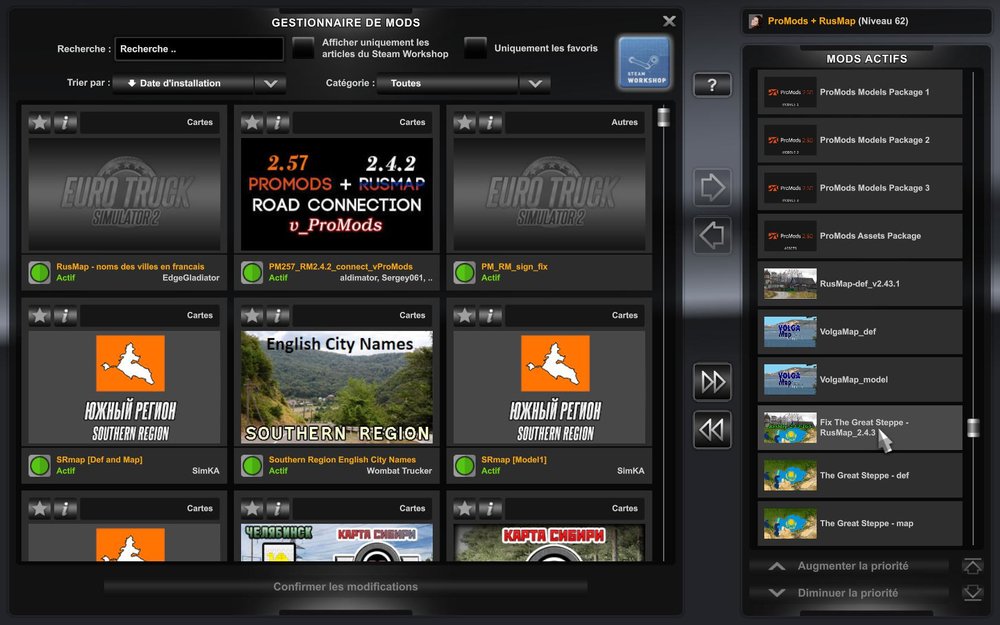Click the double left arrow button
Screen dimensions: 1000x625
pyautogui.click(x=712, y=430)
